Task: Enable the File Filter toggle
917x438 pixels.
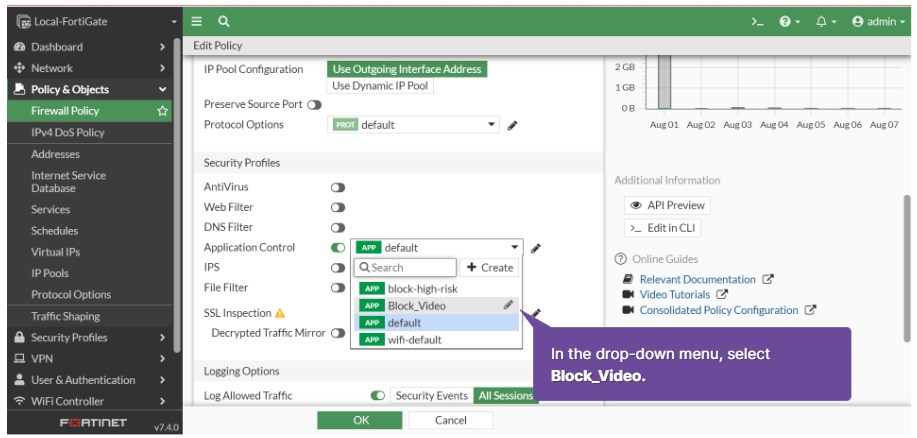Action: click(x=338, y=288)
